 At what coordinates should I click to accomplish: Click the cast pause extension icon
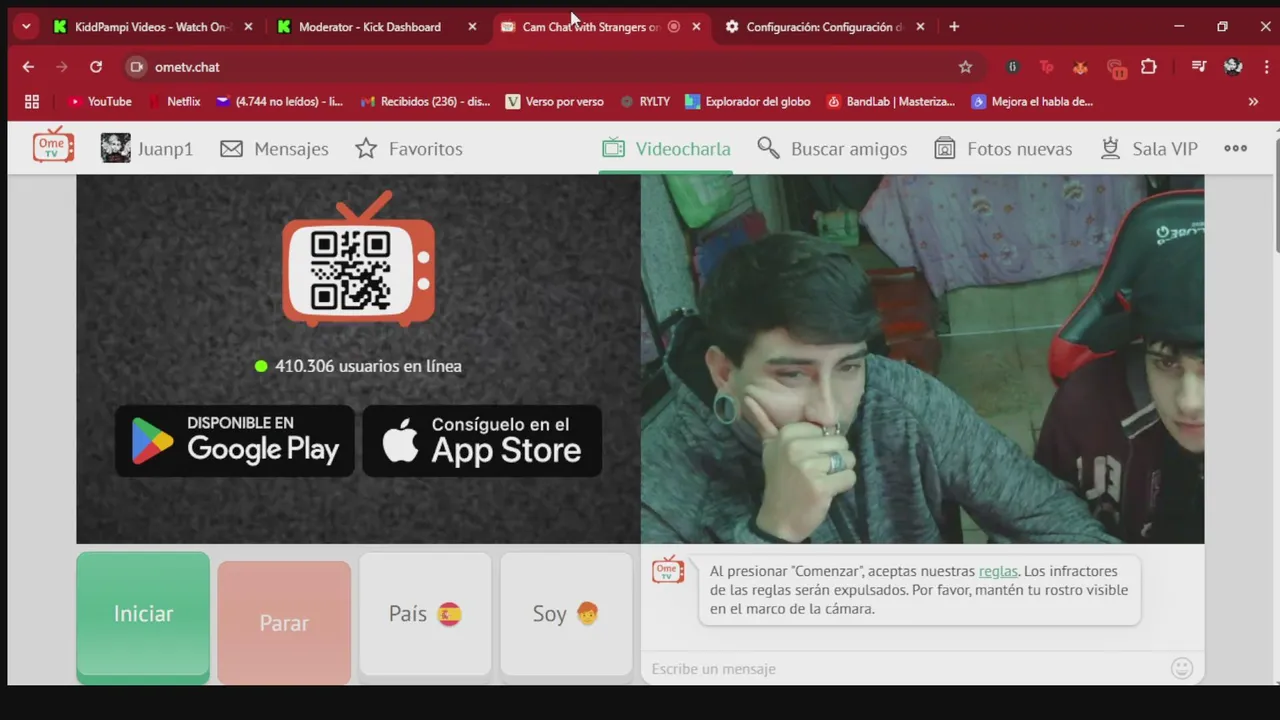click(x=1116, y=68)
